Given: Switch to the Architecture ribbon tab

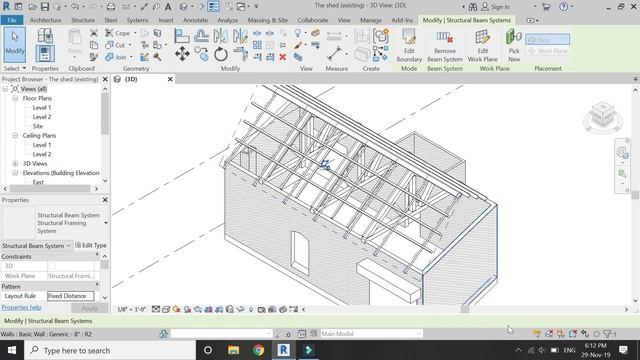Looking at the screenshot, I should (45, 20).
